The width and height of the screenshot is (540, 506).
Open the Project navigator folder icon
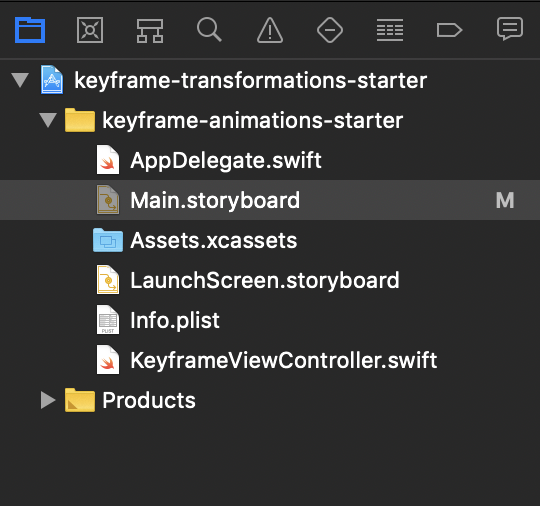coord(30,30)
